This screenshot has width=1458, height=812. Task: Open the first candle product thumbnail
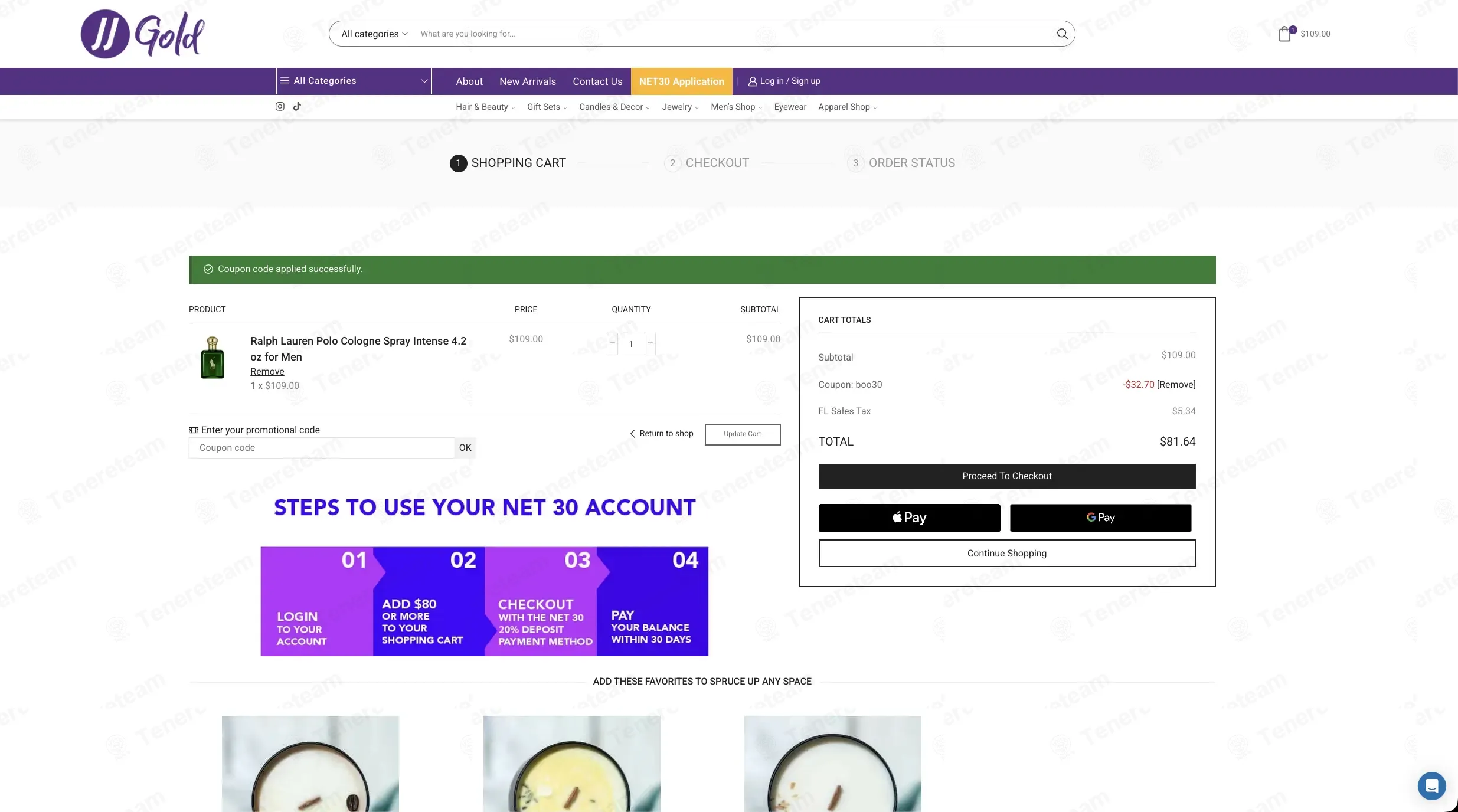[x=310, y=764]
